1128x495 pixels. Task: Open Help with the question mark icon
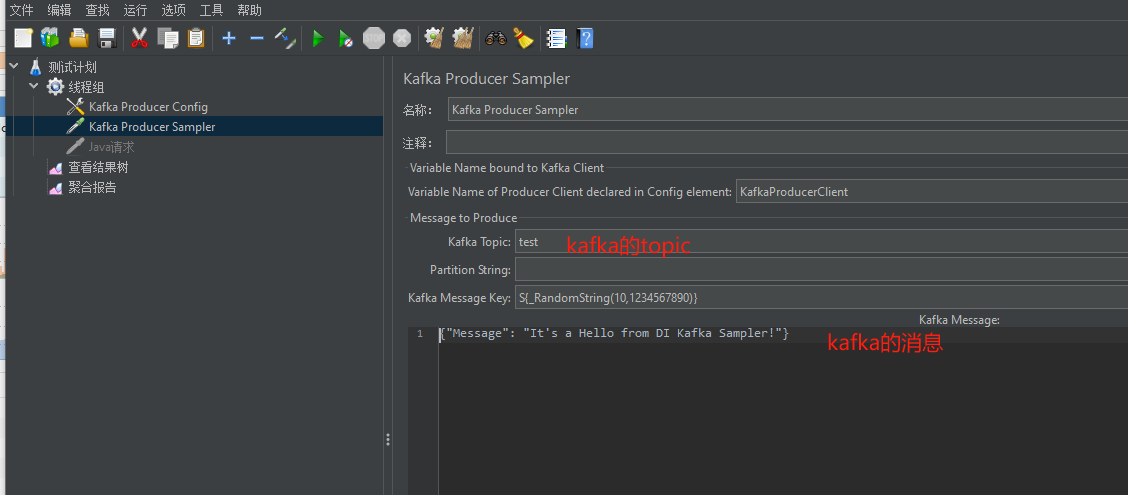(x=585, y=38)
